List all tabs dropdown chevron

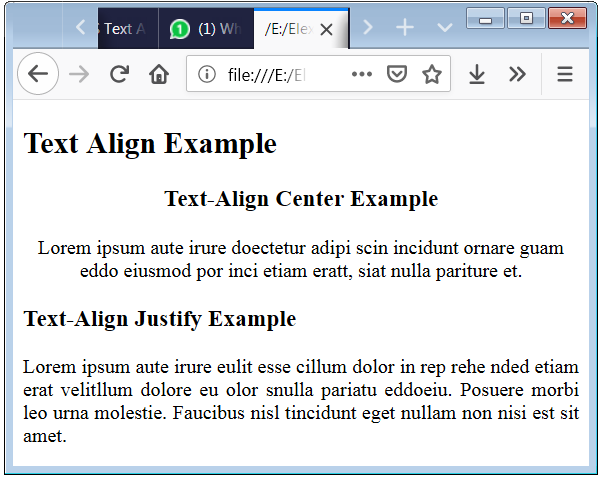click(x=445, y=28)
